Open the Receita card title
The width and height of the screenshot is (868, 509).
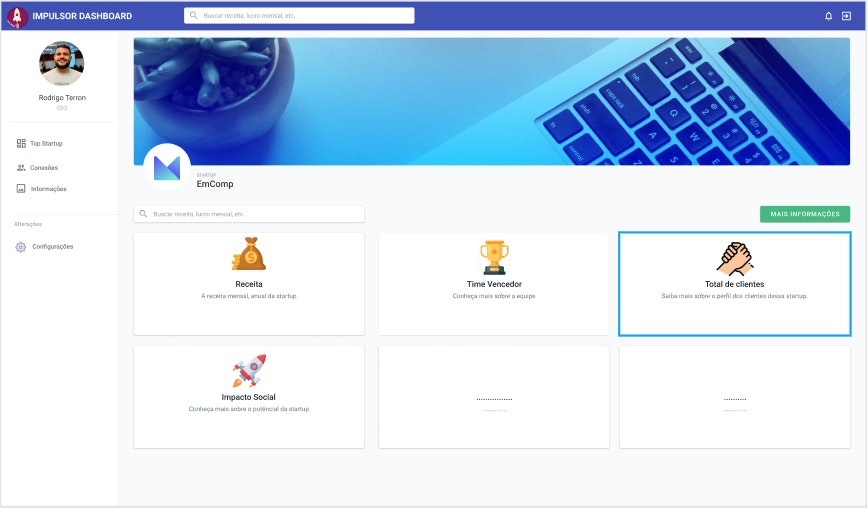(249, 284)
